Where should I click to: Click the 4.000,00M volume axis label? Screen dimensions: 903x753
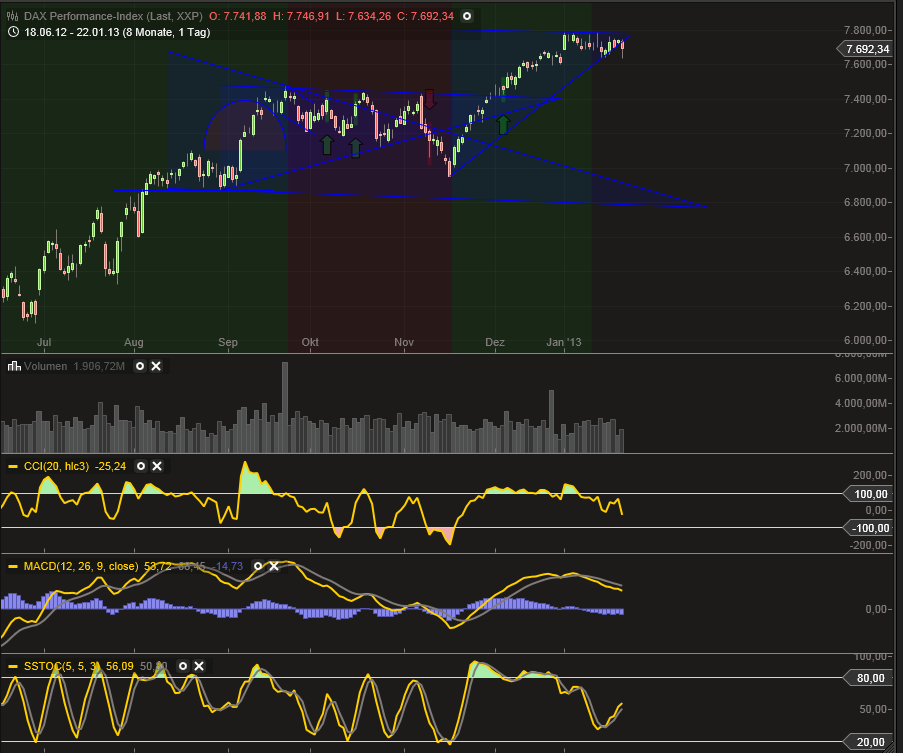pos(860,403)
